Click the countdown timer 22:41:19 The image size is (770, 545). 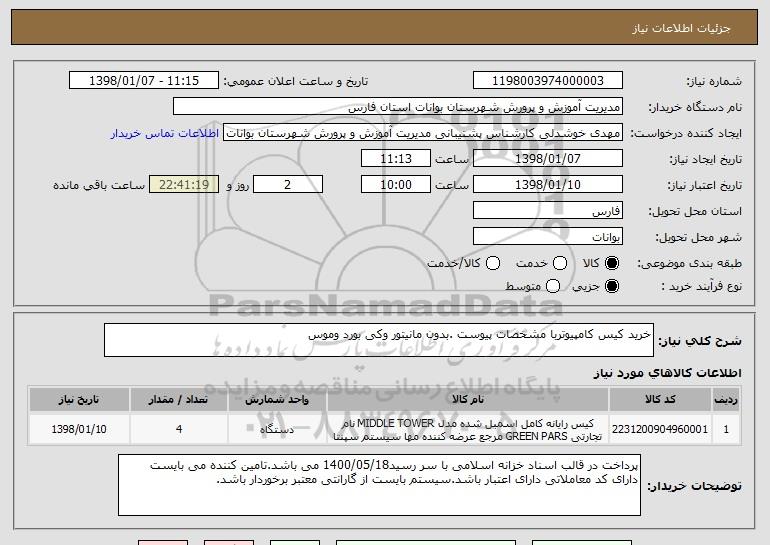coord(184,185)
